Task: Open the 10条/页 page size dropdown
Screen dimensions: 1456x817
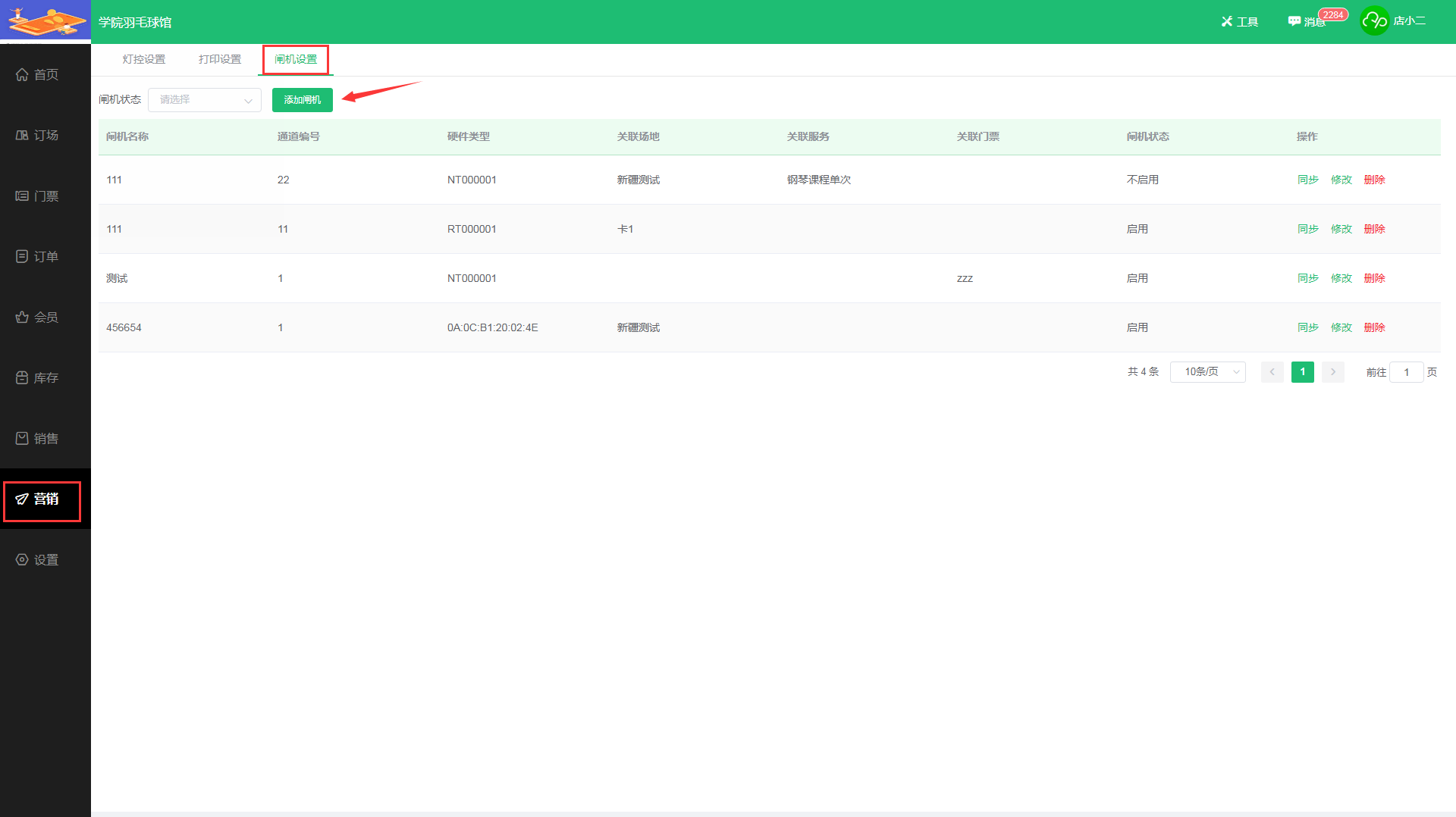Action: click(x=1207, y=372)
